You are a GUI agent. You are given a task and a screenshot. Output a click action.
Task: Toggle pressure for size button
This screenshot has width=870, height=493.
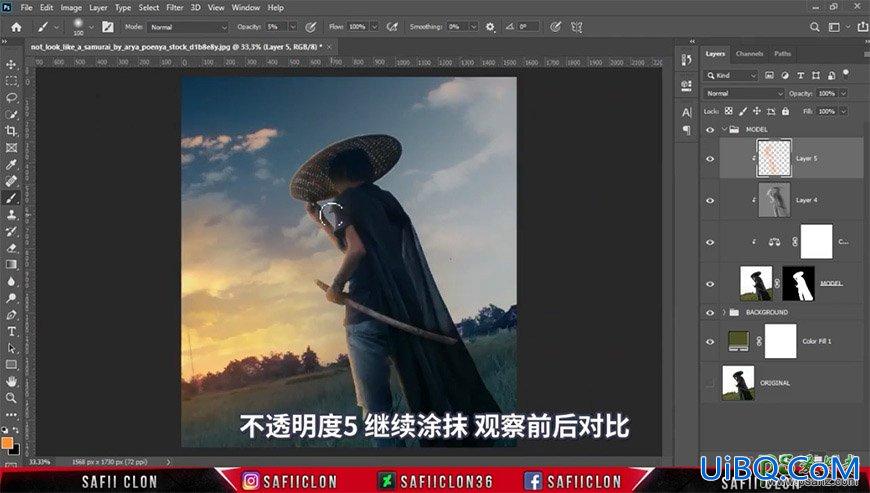point(555,27)
